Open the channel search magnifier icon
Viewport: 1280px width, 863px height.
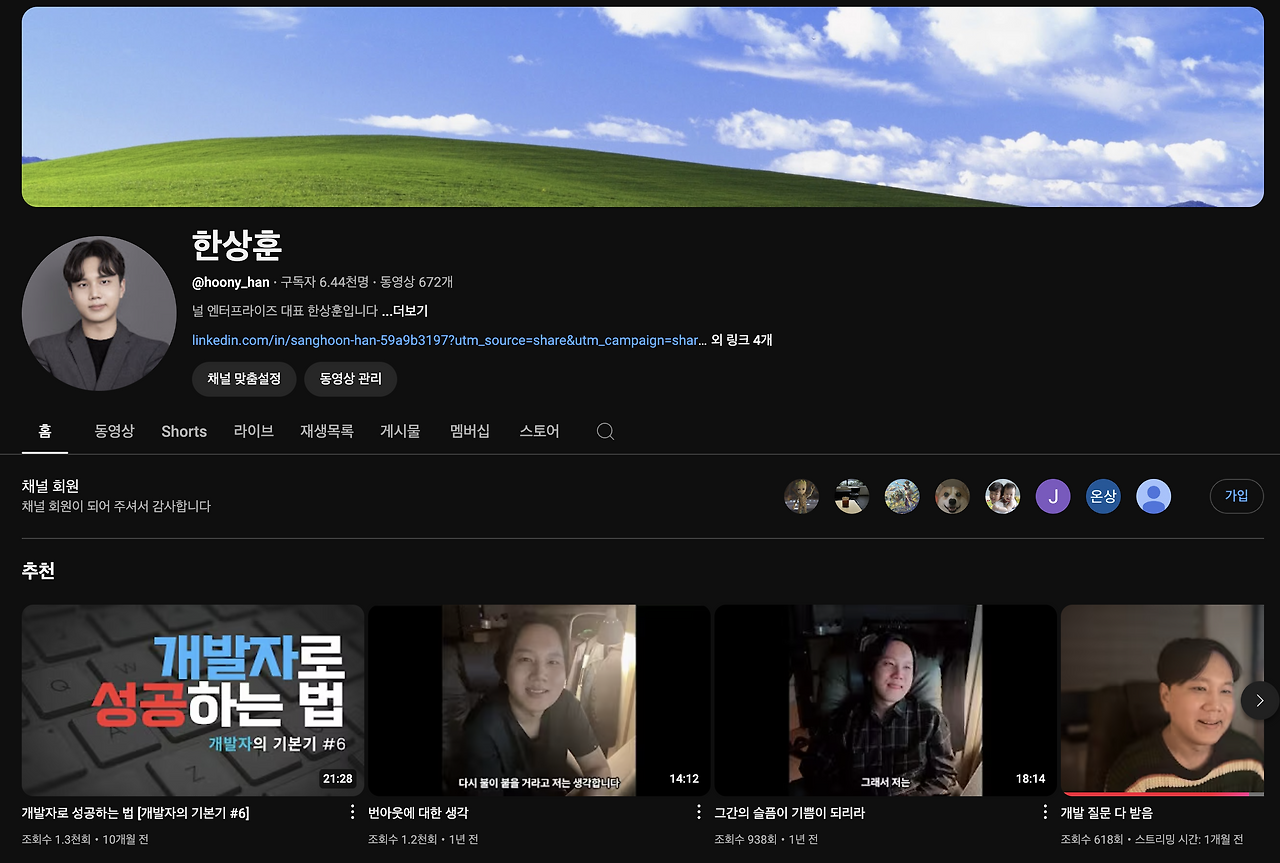[605, 431]
